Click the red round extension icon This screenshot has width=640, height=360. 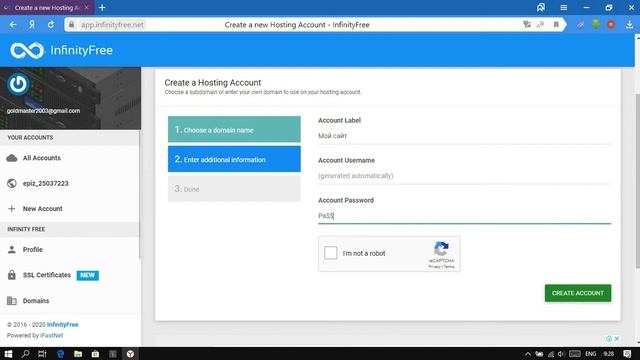point(611,24)
